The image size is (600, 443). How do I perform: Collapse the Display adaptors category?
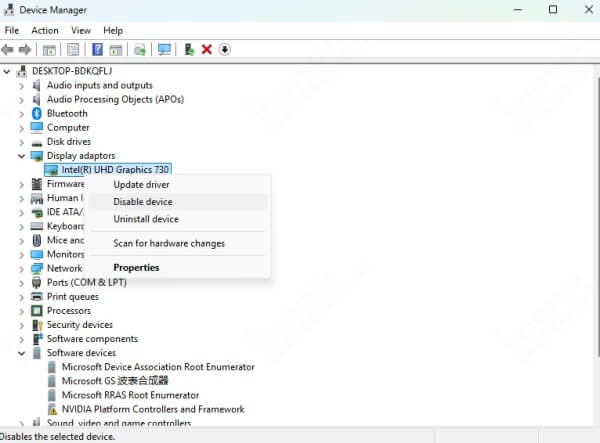[21, 156]
